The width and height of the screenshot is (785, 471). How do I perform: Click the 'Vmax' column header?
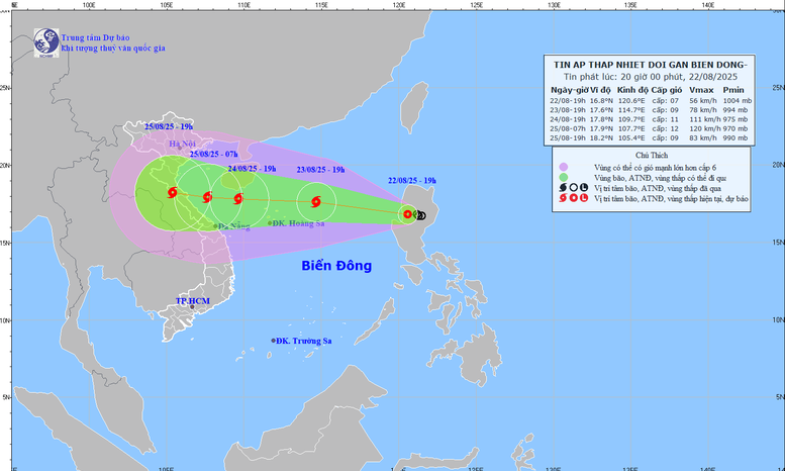tap(701, 90)
